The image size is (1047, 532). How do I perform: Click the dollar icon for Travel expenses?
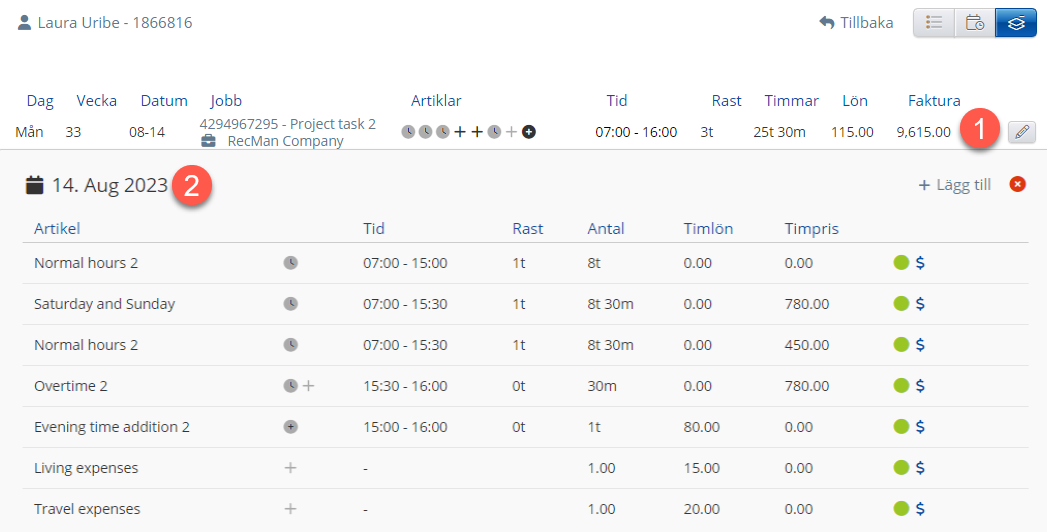click(920, 509)
